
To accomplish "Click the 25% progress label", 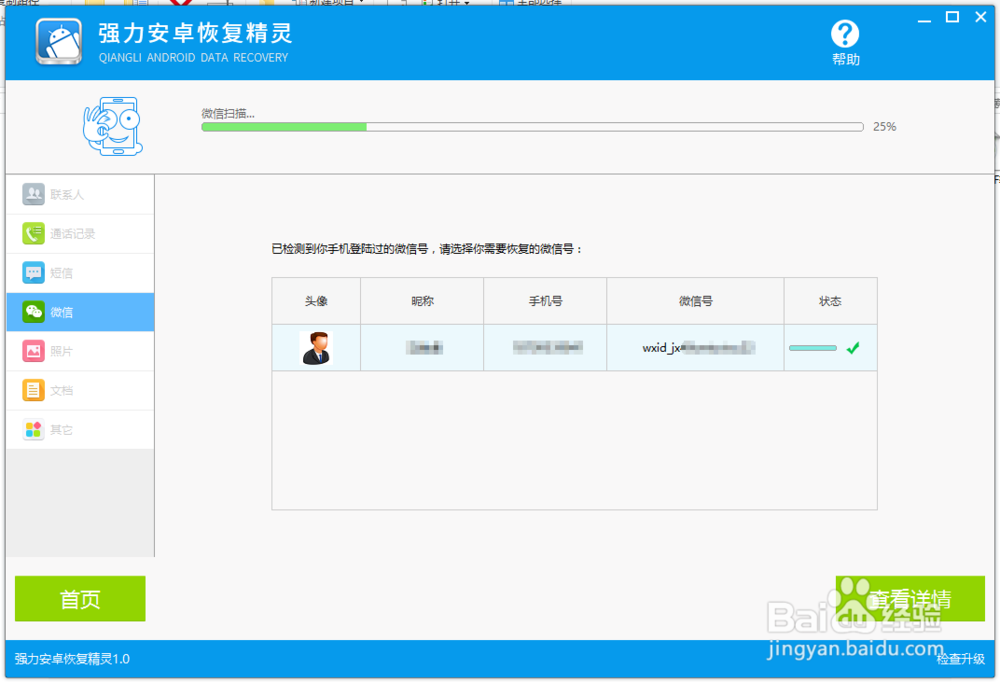I will tap(885, 127).
